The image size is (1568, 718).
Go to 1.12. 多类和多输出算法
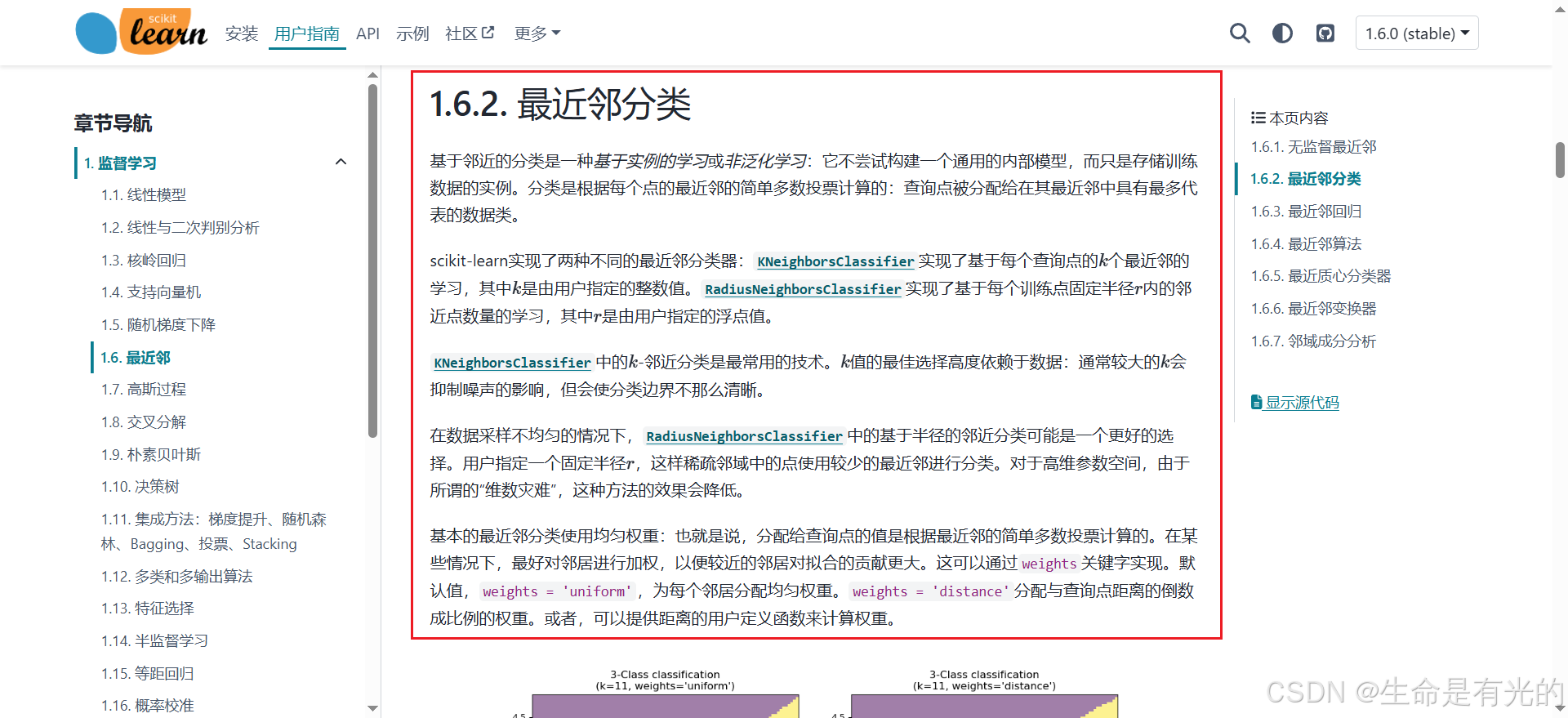176,577
